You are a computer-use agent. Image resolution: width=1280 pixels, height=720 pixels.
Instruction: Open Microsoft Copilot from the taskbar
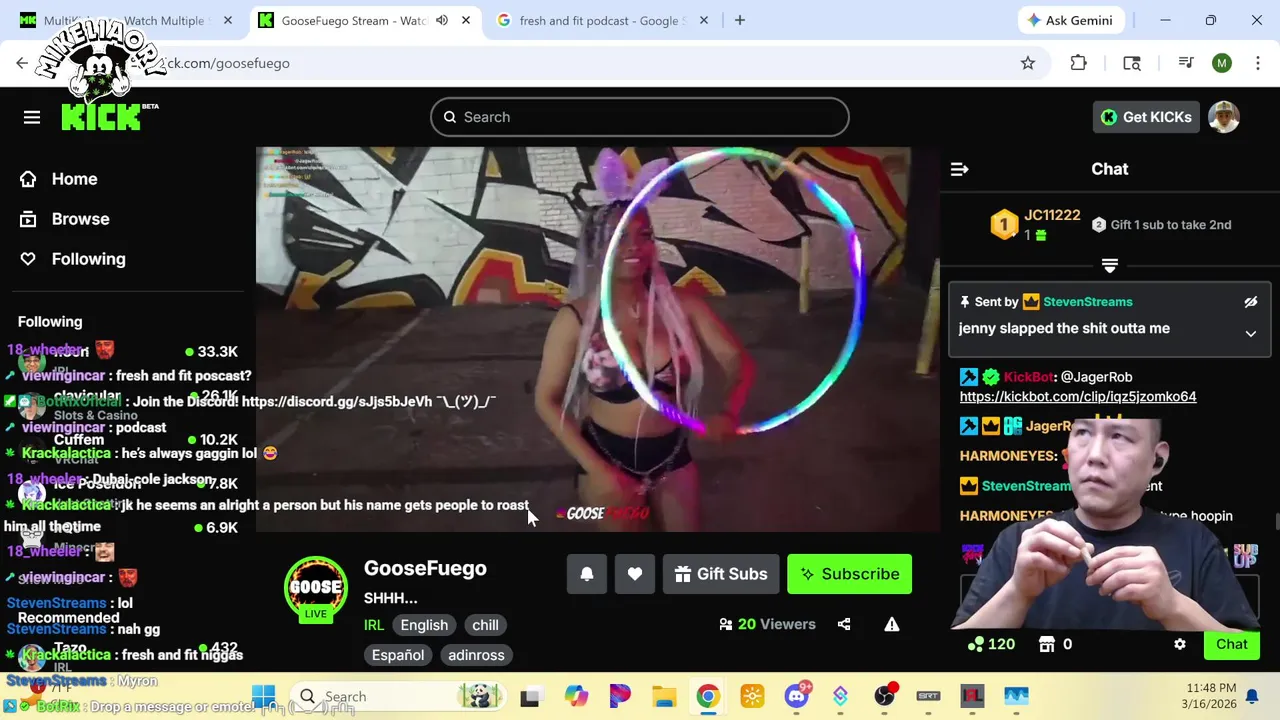click(x=576, y=696)
